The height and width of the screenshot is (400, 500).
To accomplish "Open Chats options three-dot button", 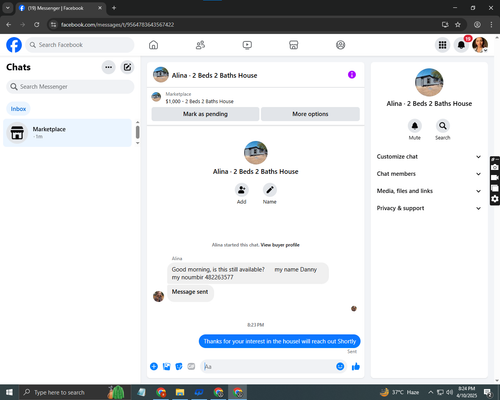I will [x=108, y=67].
